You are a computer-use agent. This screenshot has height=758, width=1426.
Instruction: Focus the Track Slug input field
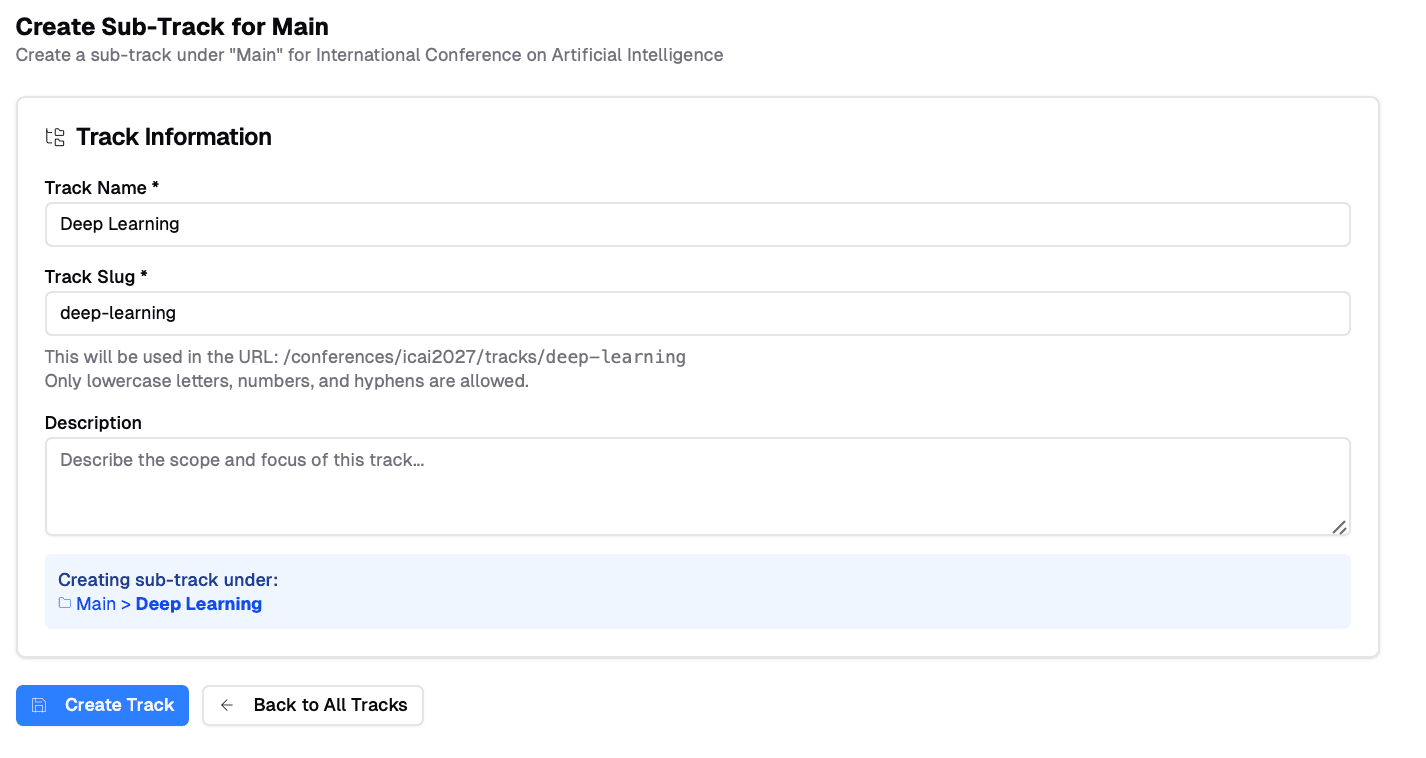click(697, 313)
